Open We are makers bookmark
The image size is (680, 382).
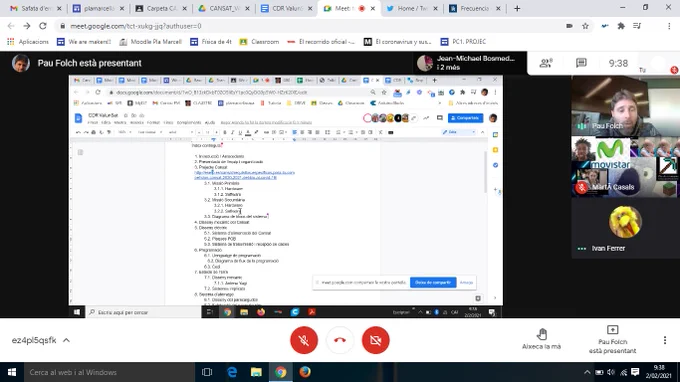click(84, 42)
